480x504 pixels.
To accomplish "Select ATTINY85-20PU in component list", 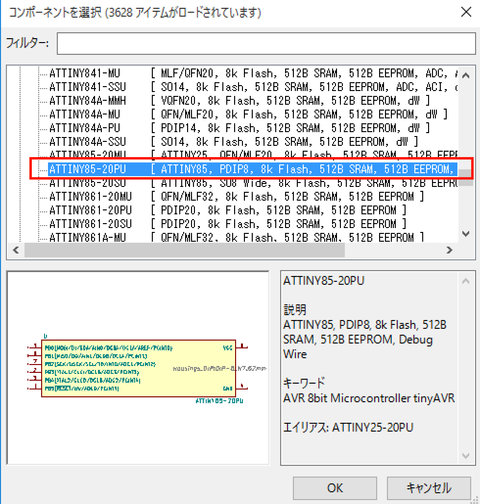I will click(x=251, y=169).
